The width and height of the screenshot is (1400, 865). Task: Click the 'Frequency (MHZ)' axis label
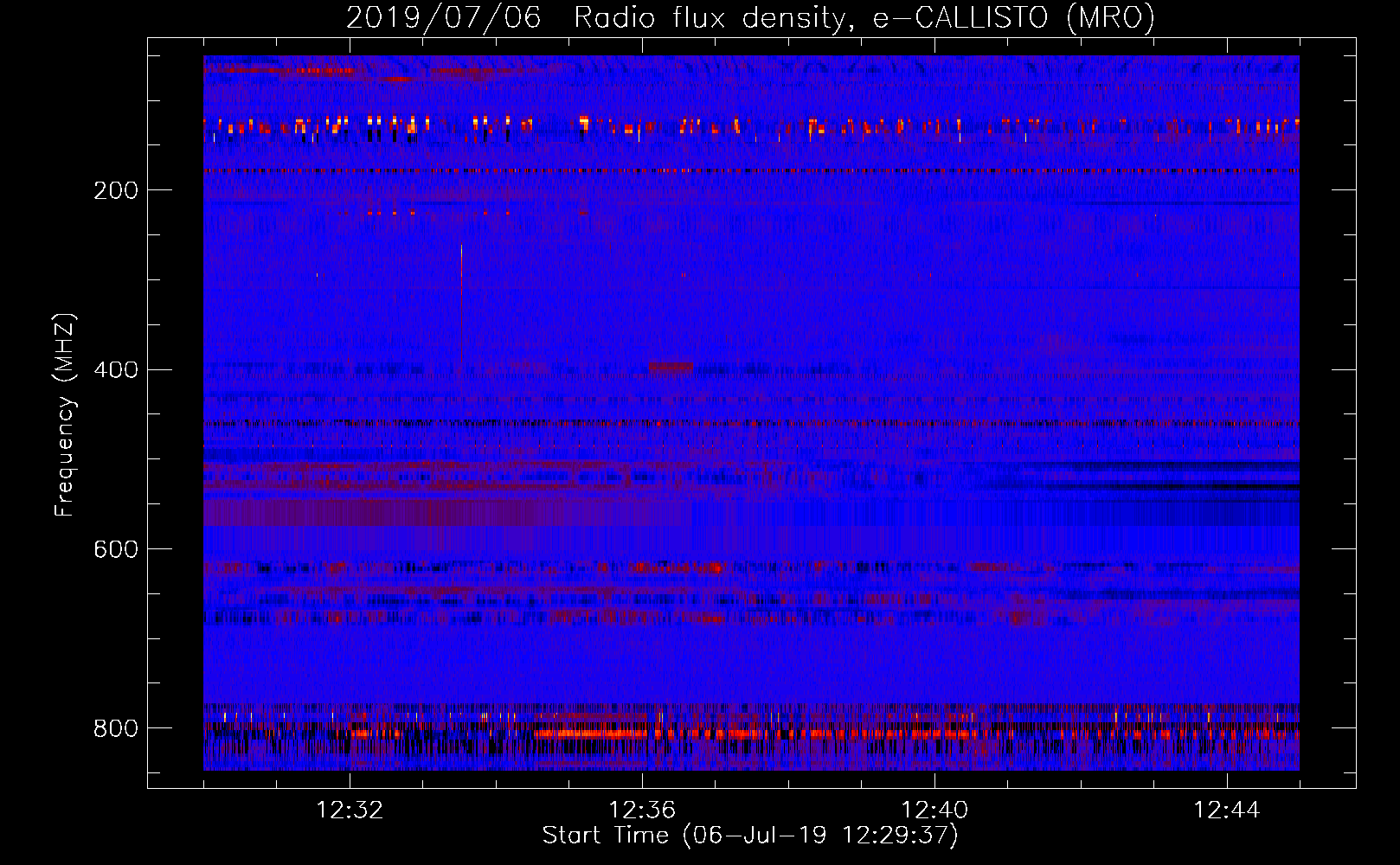click(65, 415)
